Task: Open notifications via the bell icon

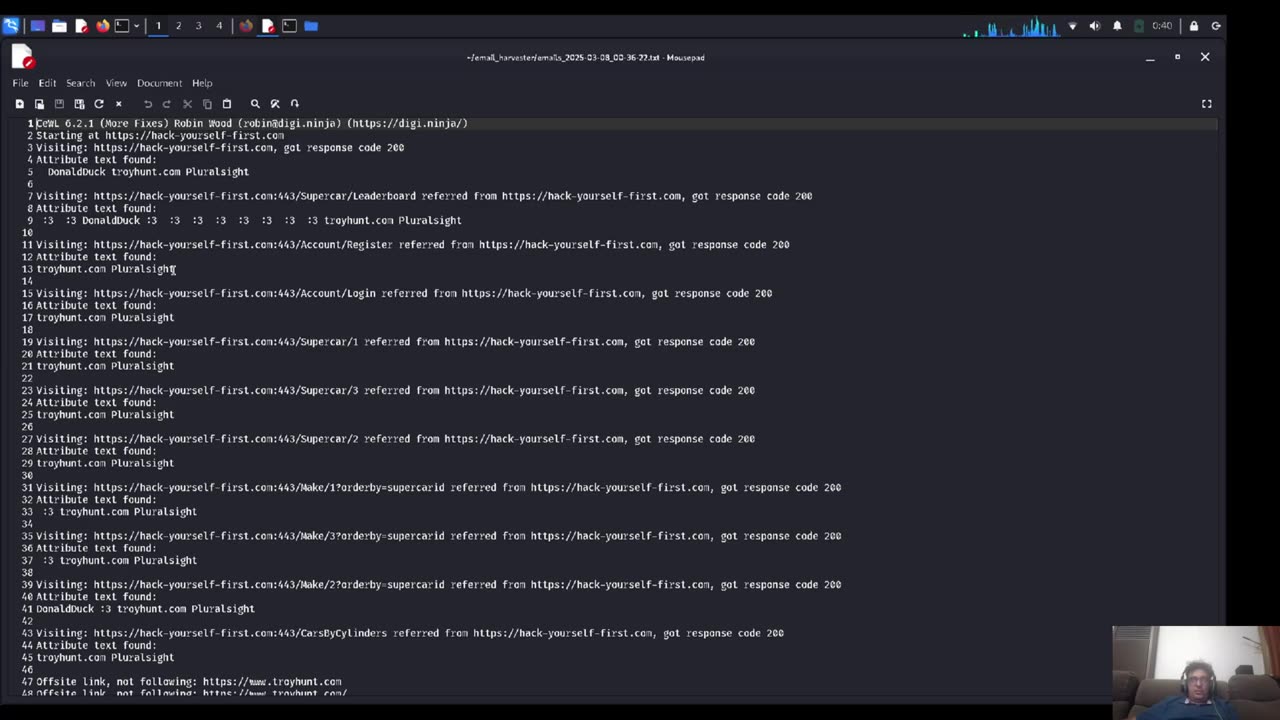Action: 1117,26
